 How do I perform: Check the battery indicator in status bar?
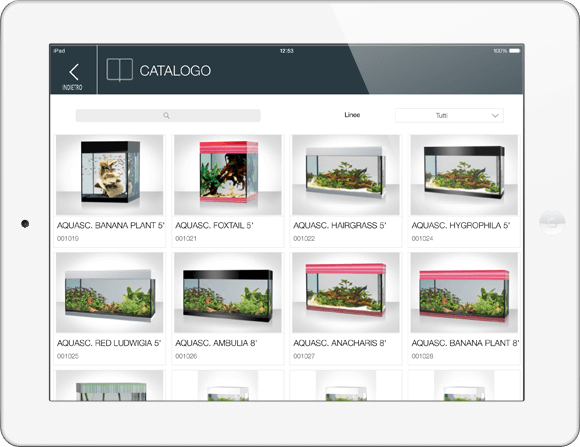(515, 51)
